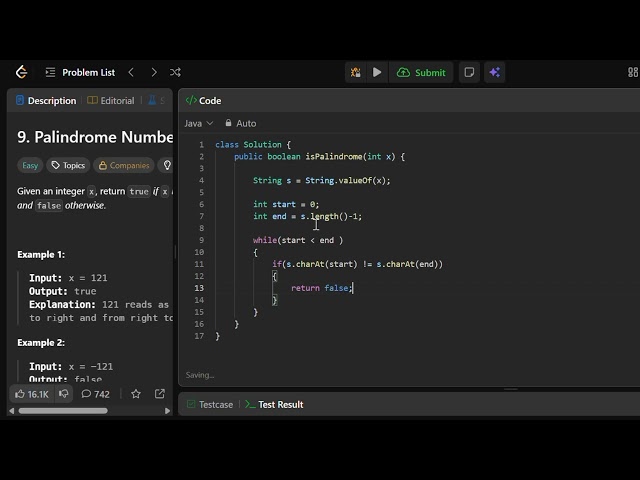Screen dimensions: 640x480
Task: Open the layout grid icon
Action: (633, 72)
